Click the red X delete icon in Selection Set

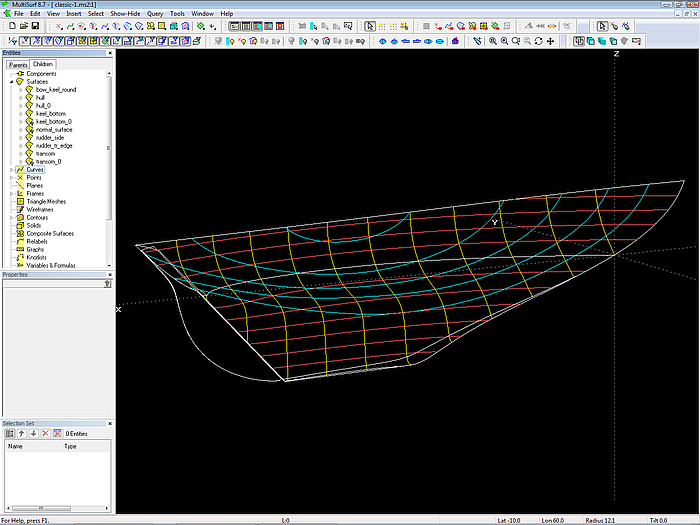(x=43, y=433)
